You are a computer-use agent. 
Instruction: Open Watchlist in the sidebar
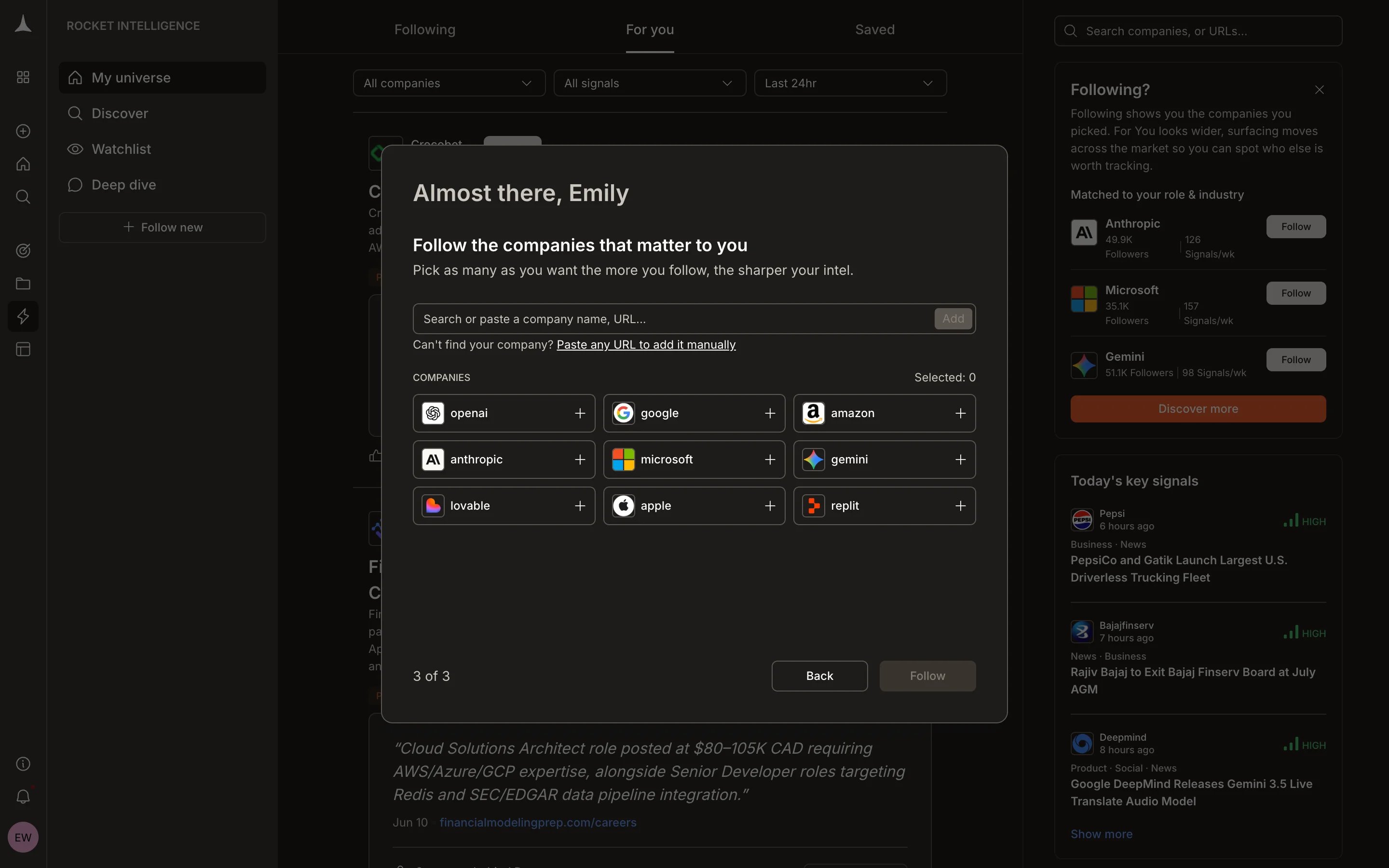163,149
